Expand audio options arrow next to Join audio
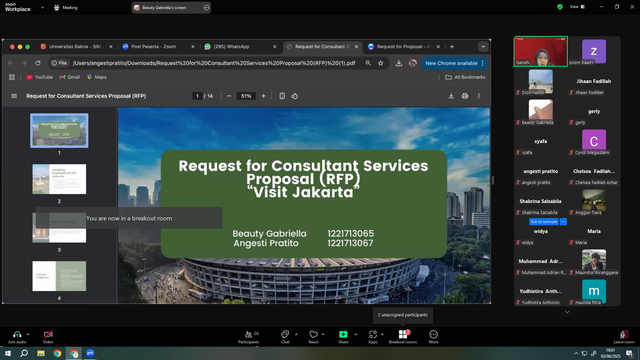Image resolution: width=640 pixels, height=360 pixels. click(x=28, y=334)
